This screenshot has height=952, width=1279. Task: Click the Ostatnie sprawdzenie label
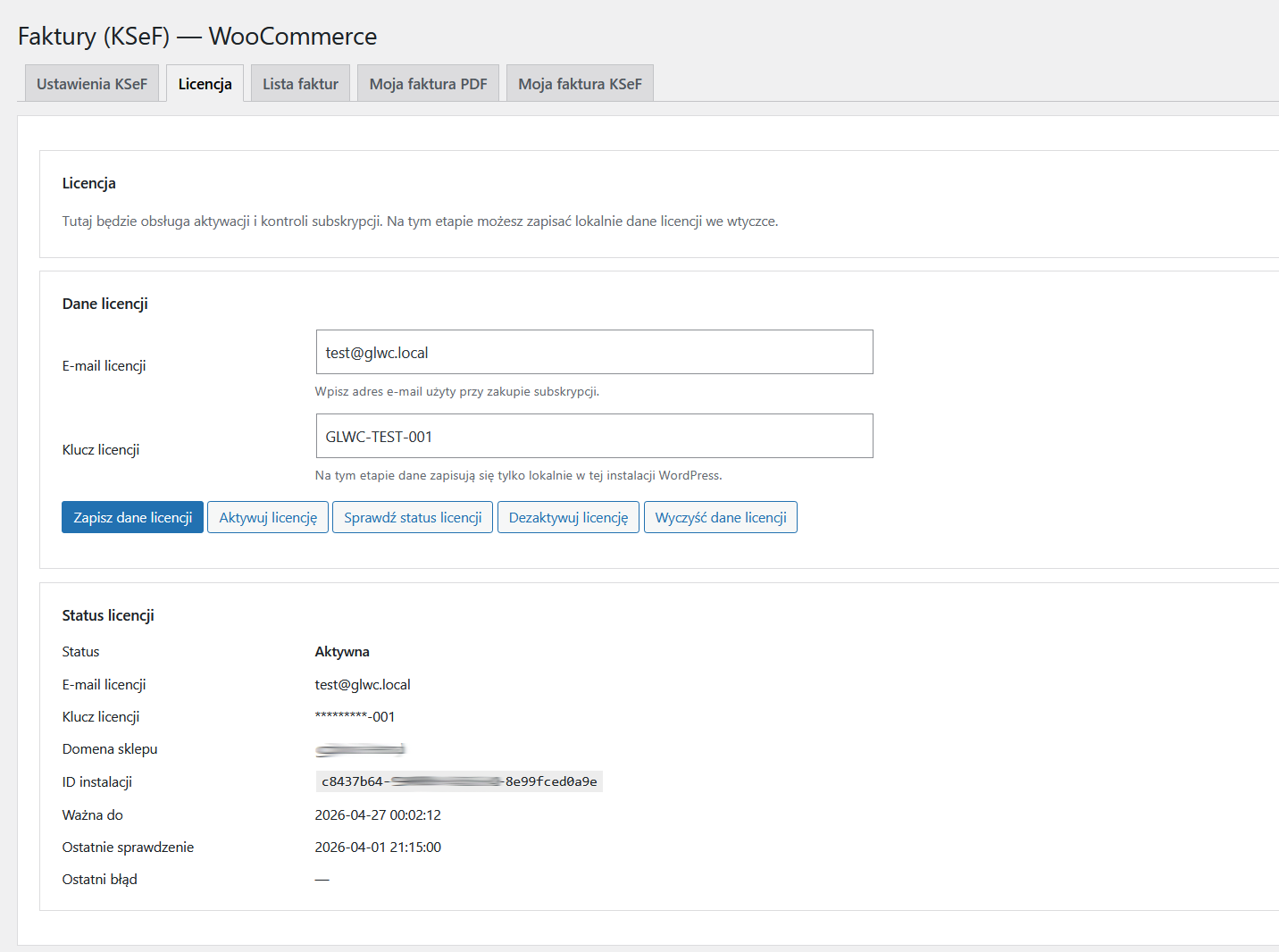click(128, 848)
